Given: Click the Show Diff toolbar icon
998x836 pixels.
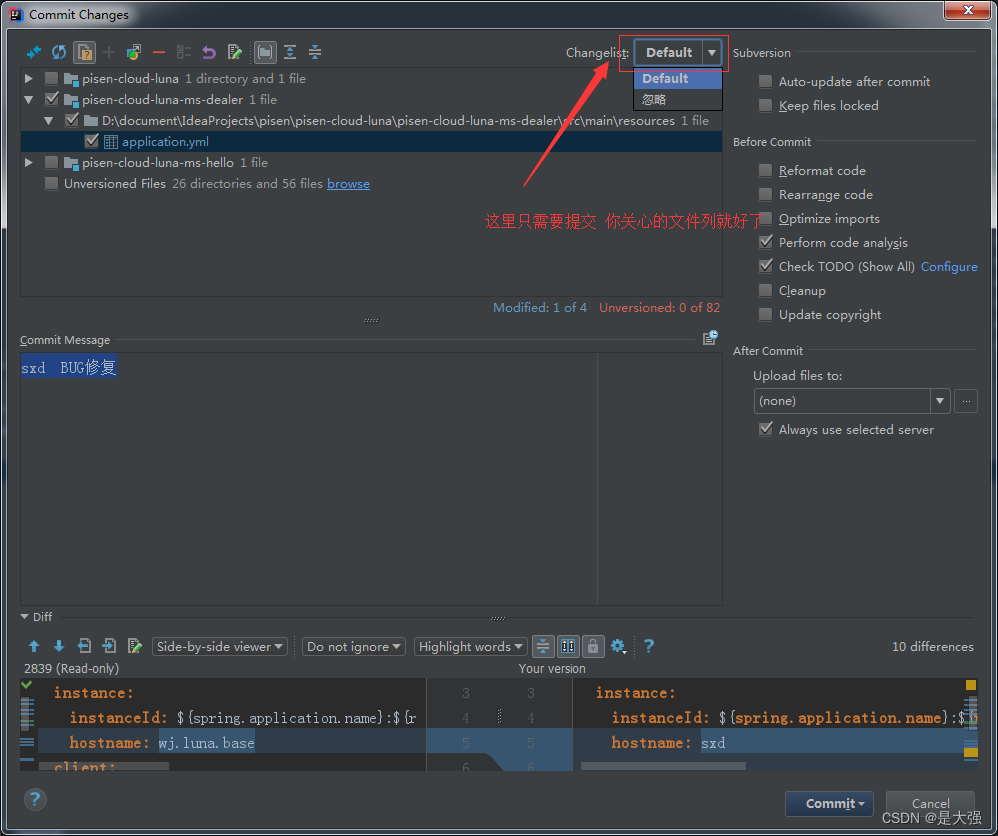Looking at the screenshot, I should [34, 52].
